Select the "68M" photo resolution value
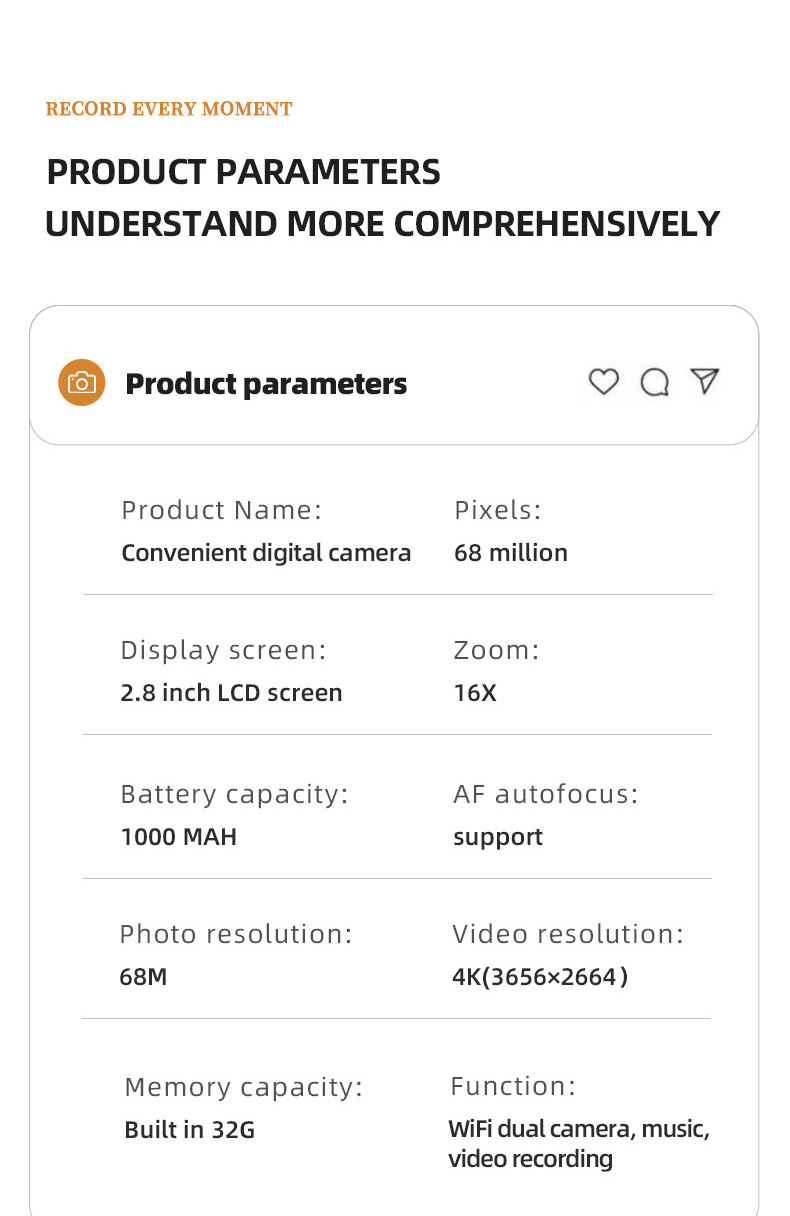 point(143,977)
